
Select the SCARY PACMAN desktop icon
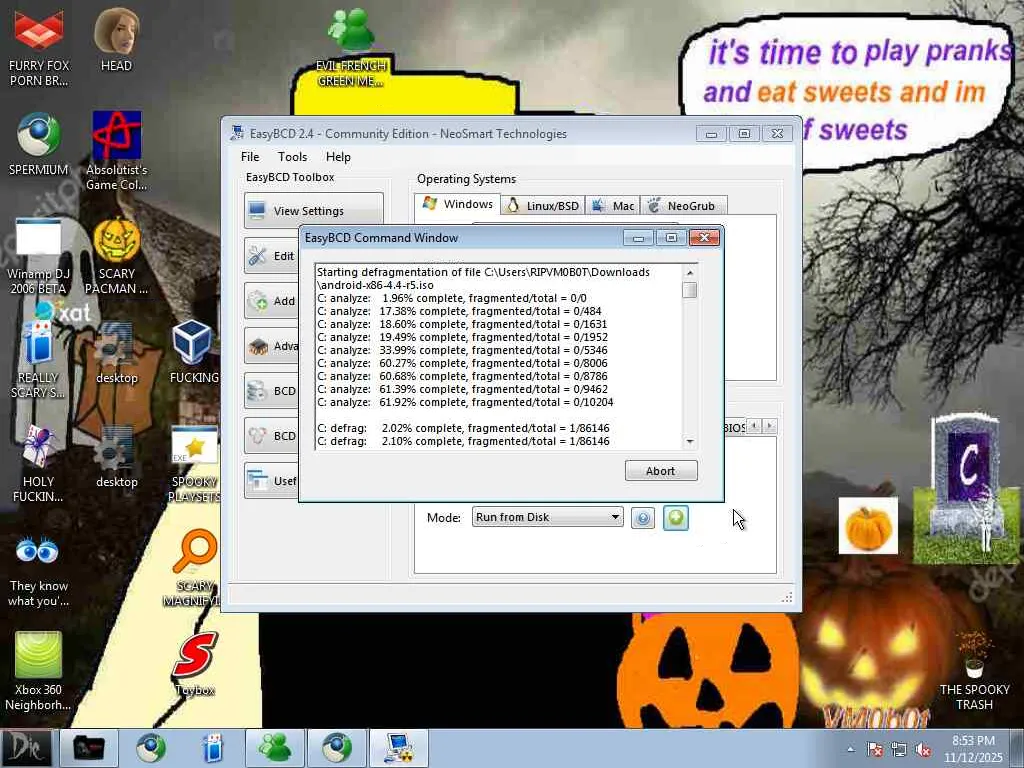(x=116, y=256)
